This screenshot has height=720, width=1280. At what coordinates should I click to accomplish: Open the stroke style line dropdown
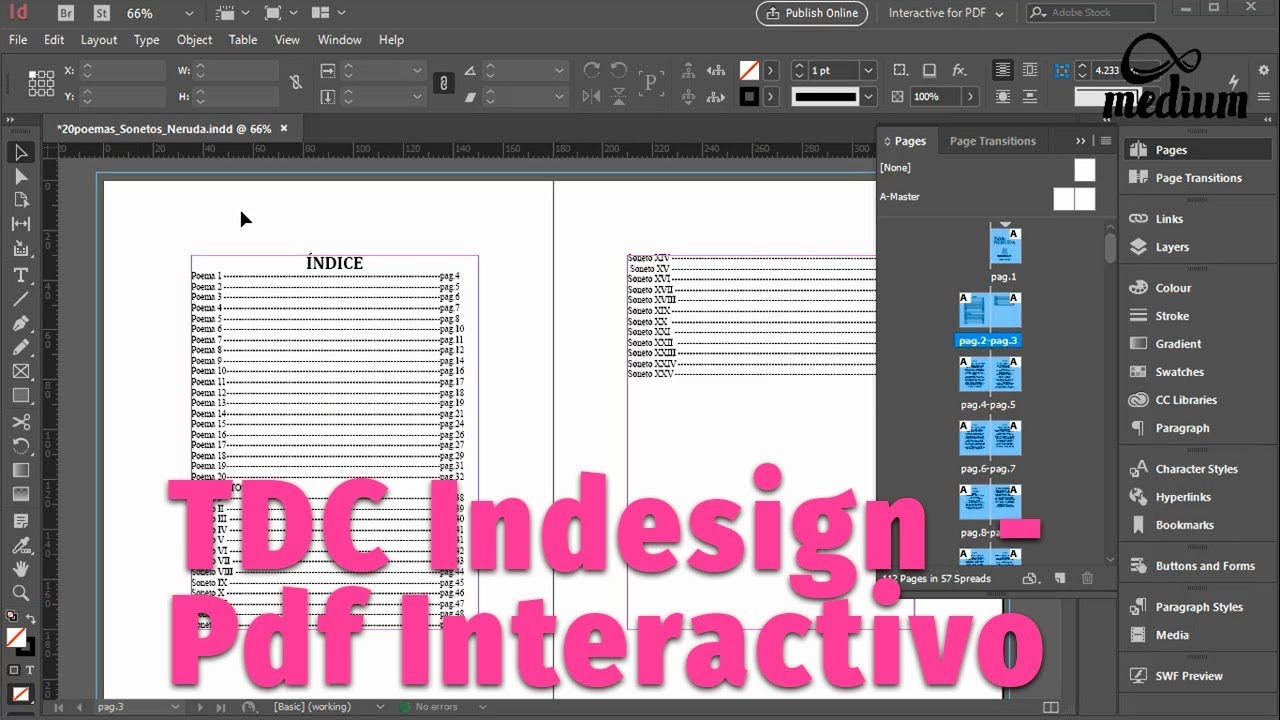(868, 97)
